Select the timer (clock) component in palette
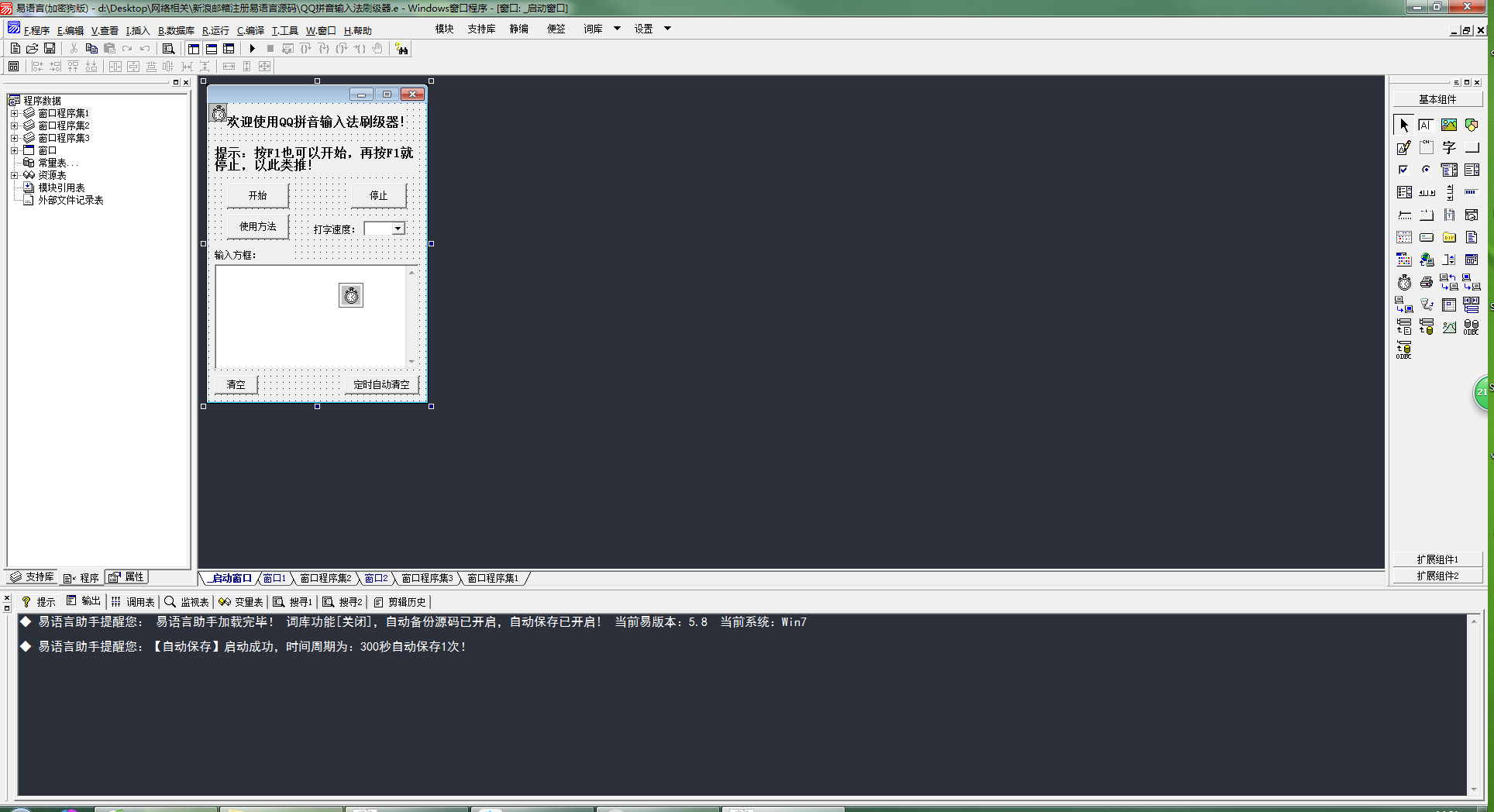This screenshot has width=1494, height=812. tap(1404, 283)
